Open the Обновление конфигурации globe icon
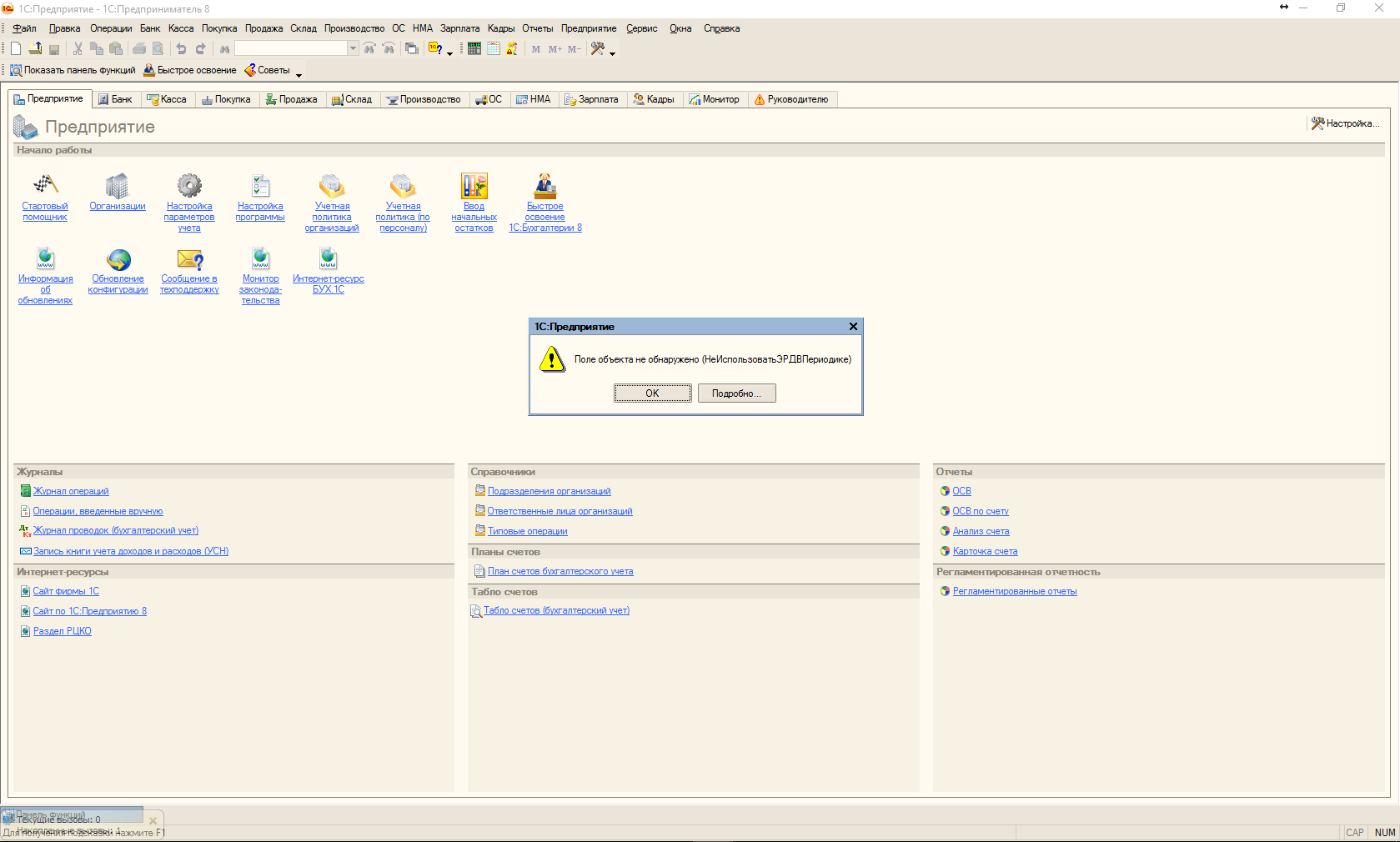Screen dimensions: 1400x842 tap(118, 258)
